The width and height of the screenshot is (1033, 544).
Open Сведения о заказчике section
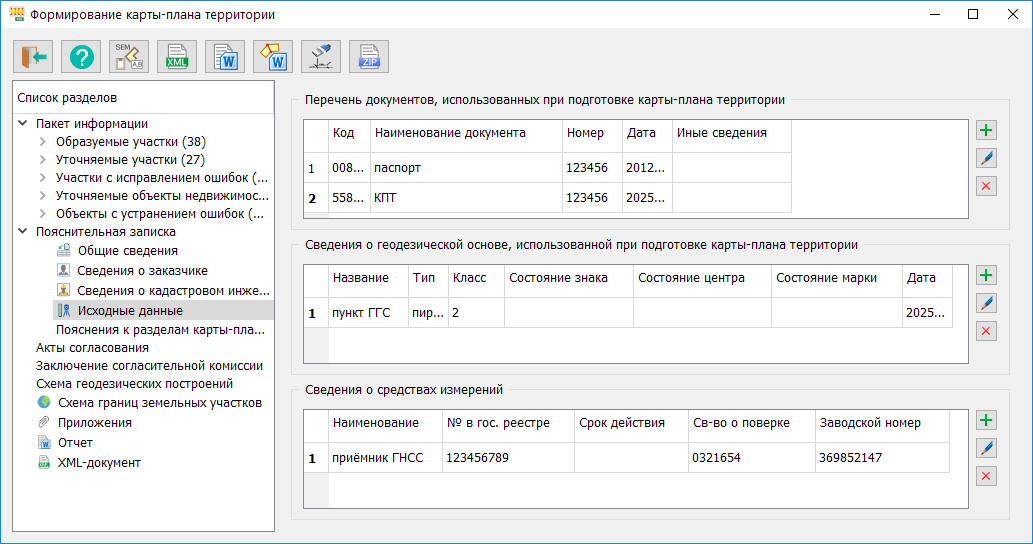tap(141, 270)
